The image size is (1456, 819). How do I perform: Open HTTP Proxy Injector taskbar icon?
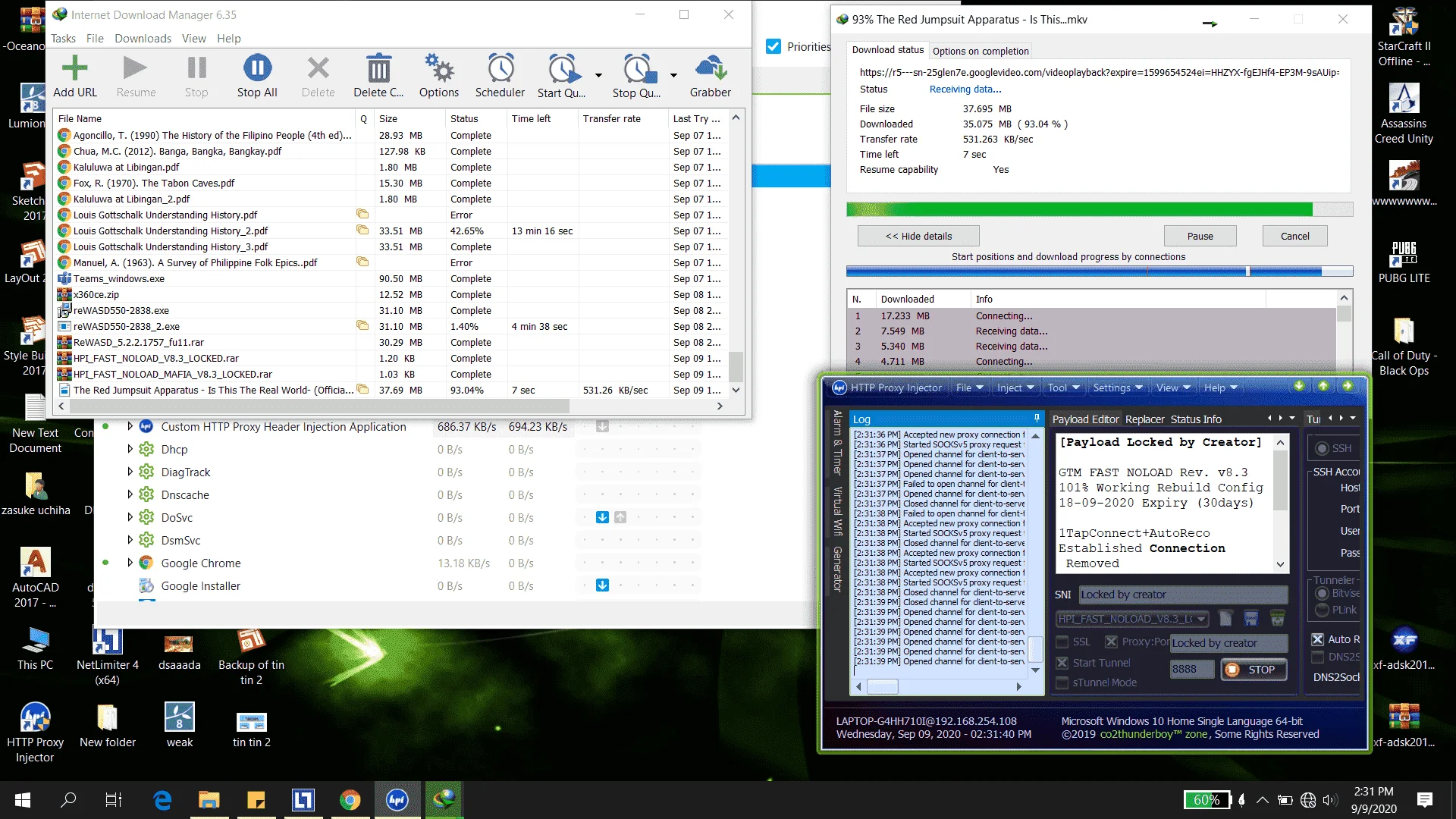click(397, 799)
